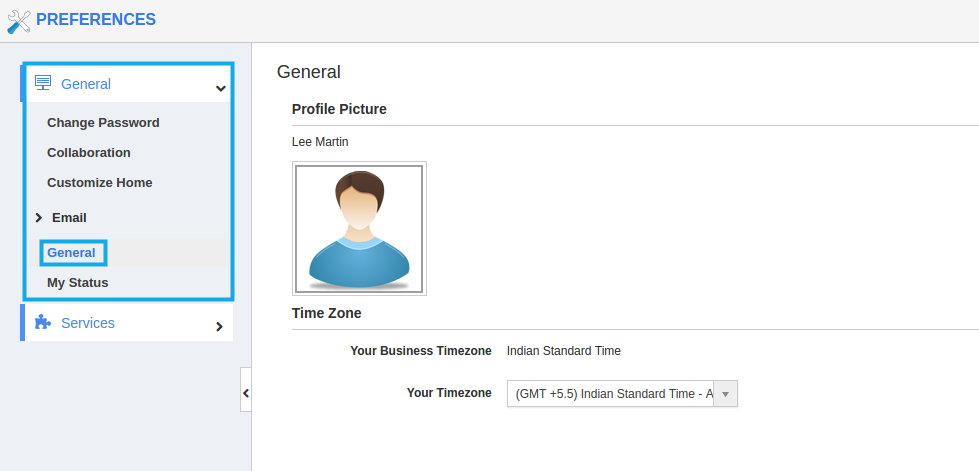Expand the Services section arrow
Viewport: 979px width, 471px height.
point(219,326)
